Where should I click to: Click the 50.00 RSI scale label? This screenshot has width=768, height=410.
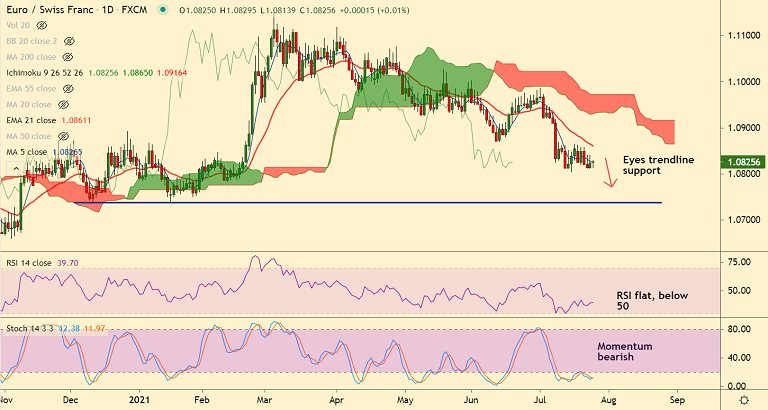coord(739,290)
